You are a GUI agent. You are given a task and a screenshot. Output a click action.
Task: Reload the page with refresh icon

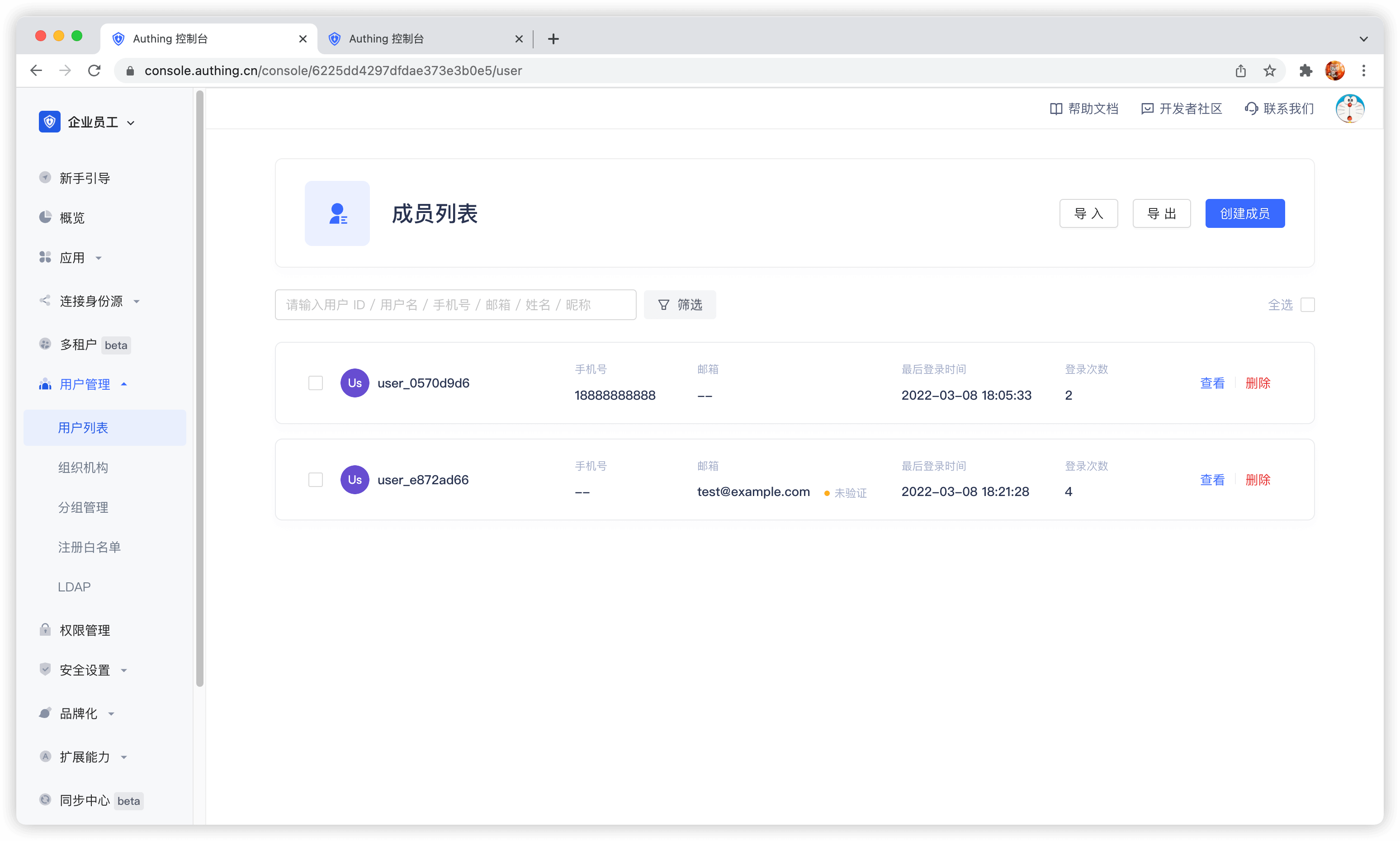94,71
